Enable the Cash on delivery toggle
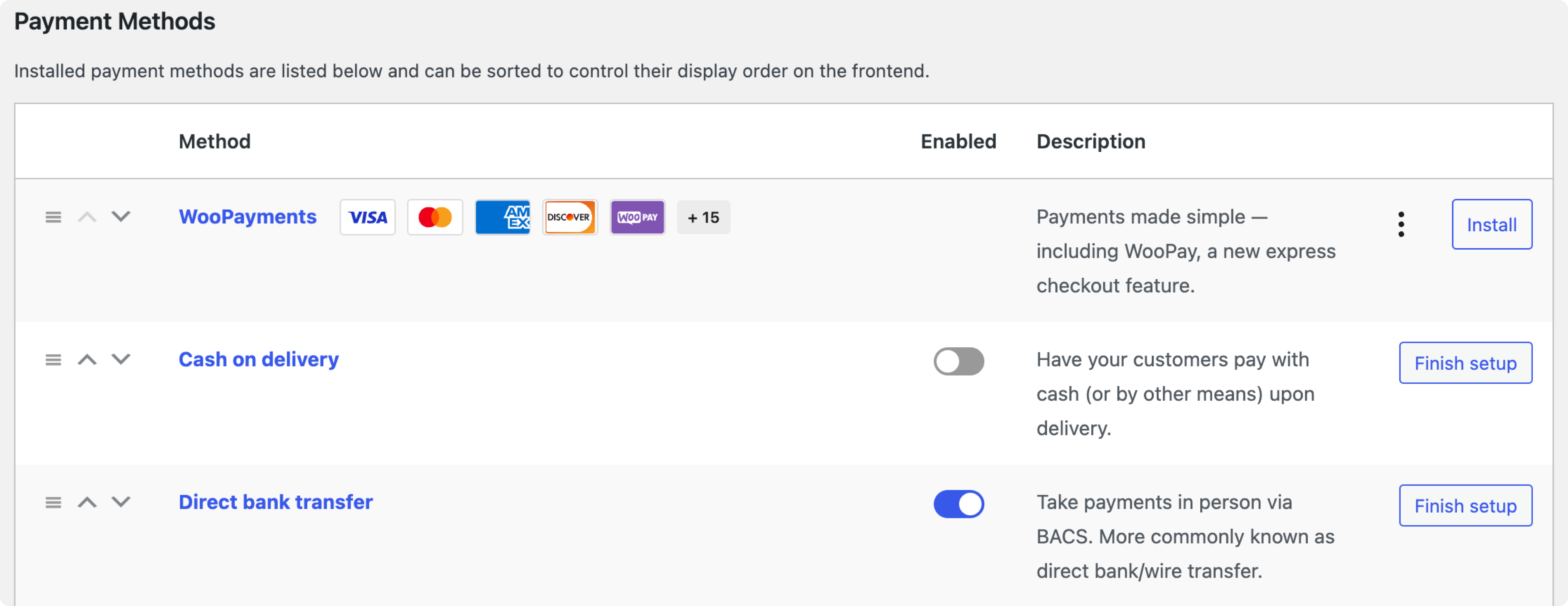The width and height of the screenshot is (1568, 606). 959,361
